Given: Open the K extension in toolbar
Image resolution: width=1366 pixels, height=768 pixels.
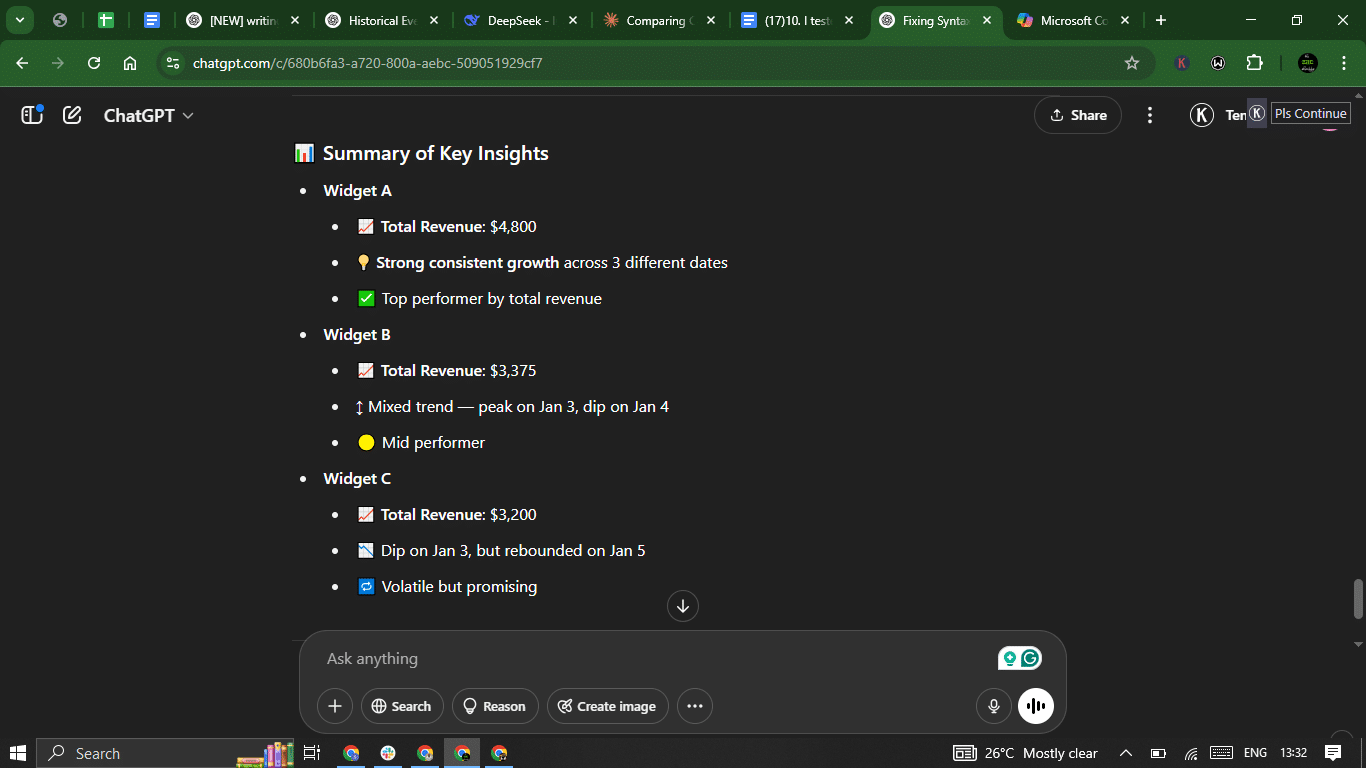Looking at the screenshot, I should 1182,63.
